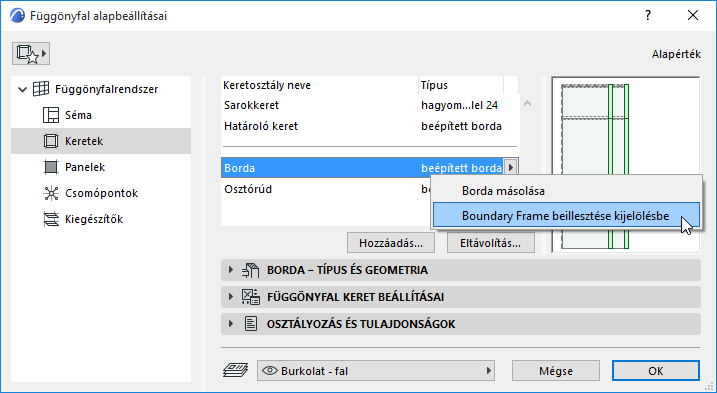This screenshot has width=717, height=393.
Task: Click the Eltávolítás... button
Action: click(x=491, y=243)
